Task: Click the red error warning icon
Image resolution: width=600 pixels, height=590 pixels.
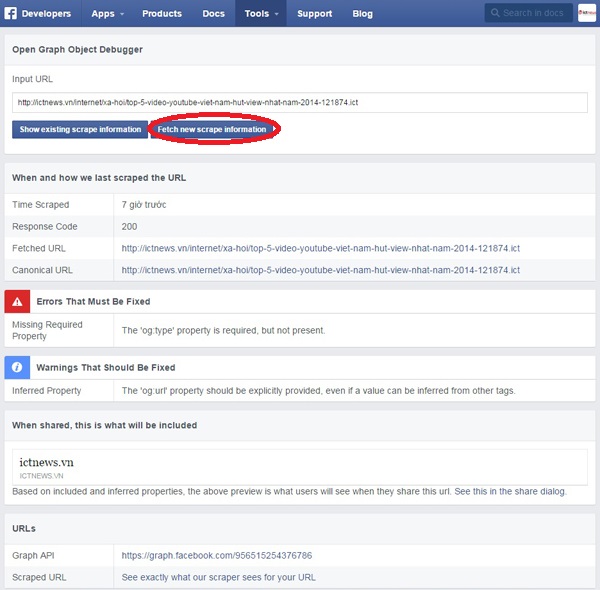Action: [x=17, y=302]
